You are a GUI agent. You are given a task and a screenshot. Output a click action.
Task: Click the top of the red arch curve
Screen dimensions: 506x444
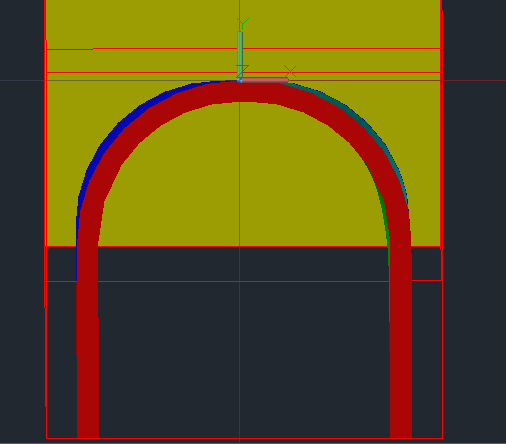pos(243,92)
